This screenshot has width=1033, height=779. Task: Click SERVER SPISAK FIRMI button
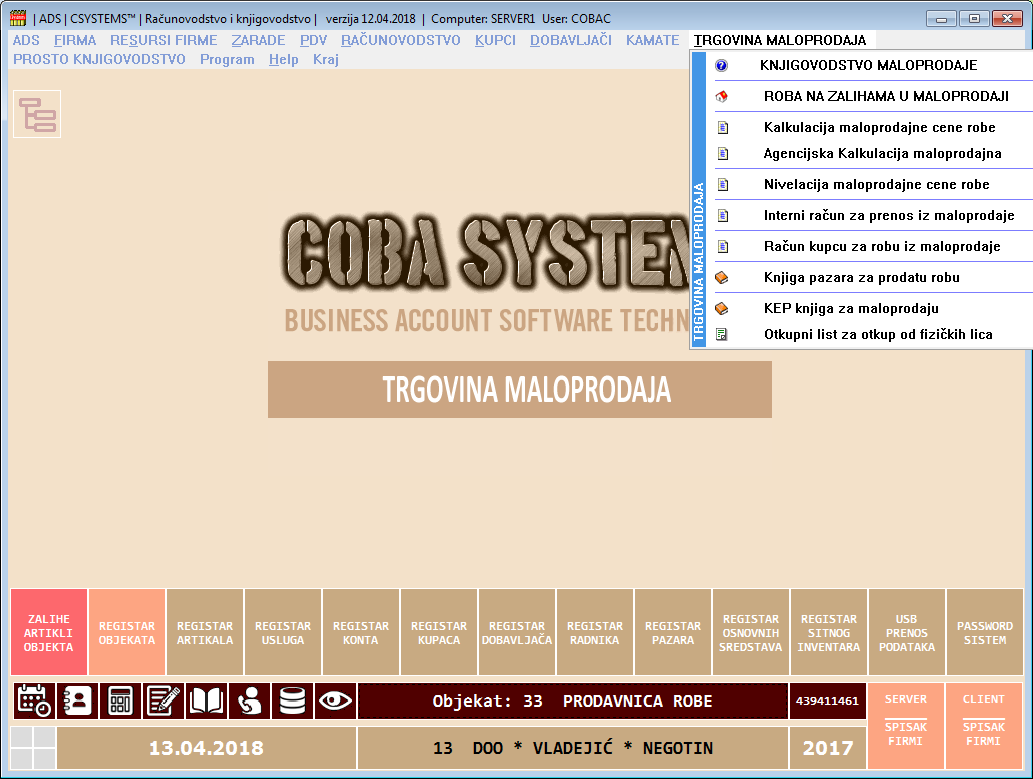point(906,726)
